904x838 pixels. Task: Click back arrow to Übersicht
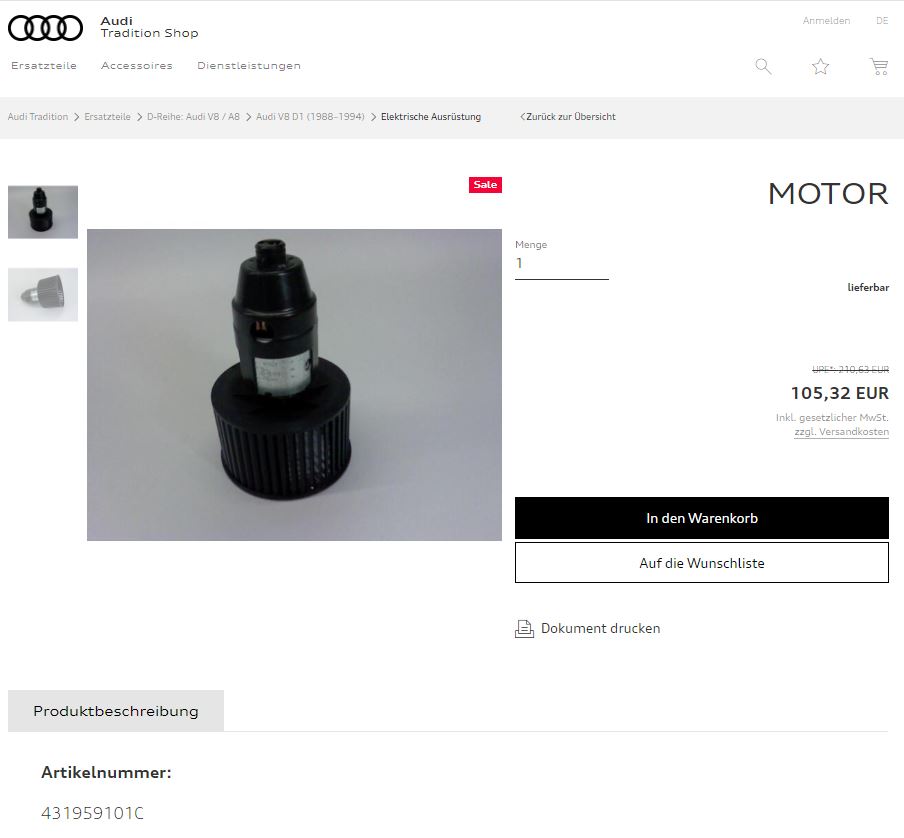(523, 117)
